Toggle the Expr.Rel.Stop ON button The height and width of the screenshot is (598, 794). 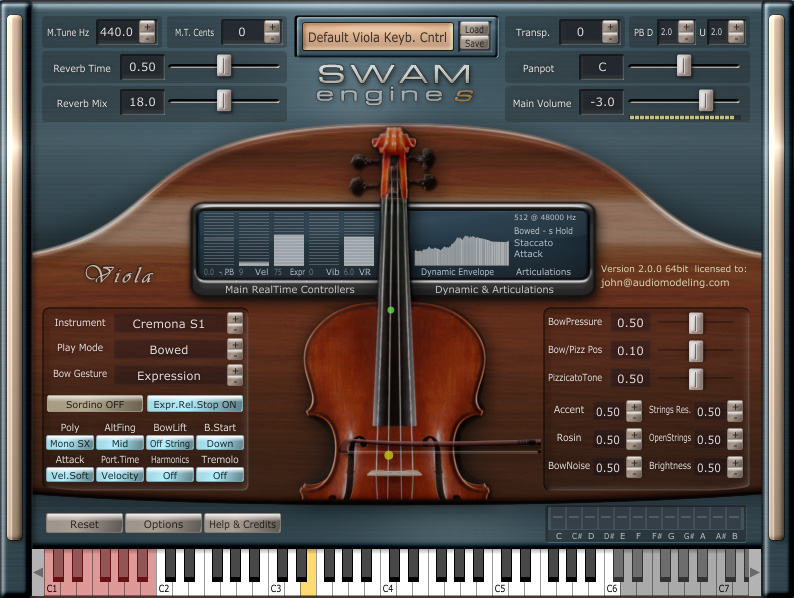(194, 404)
